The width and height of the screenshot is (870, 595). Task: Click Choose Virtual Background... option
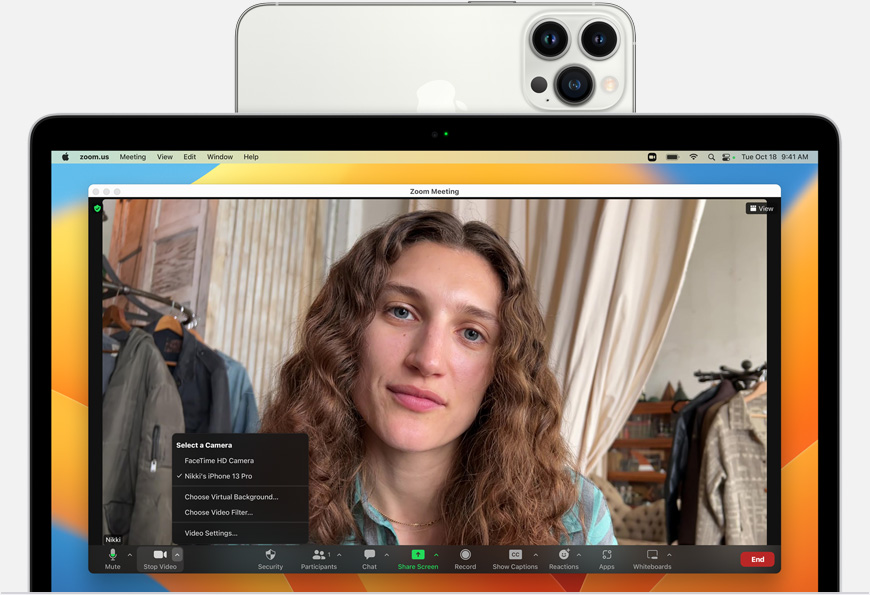pyautogui.click(x=231, y=497)
